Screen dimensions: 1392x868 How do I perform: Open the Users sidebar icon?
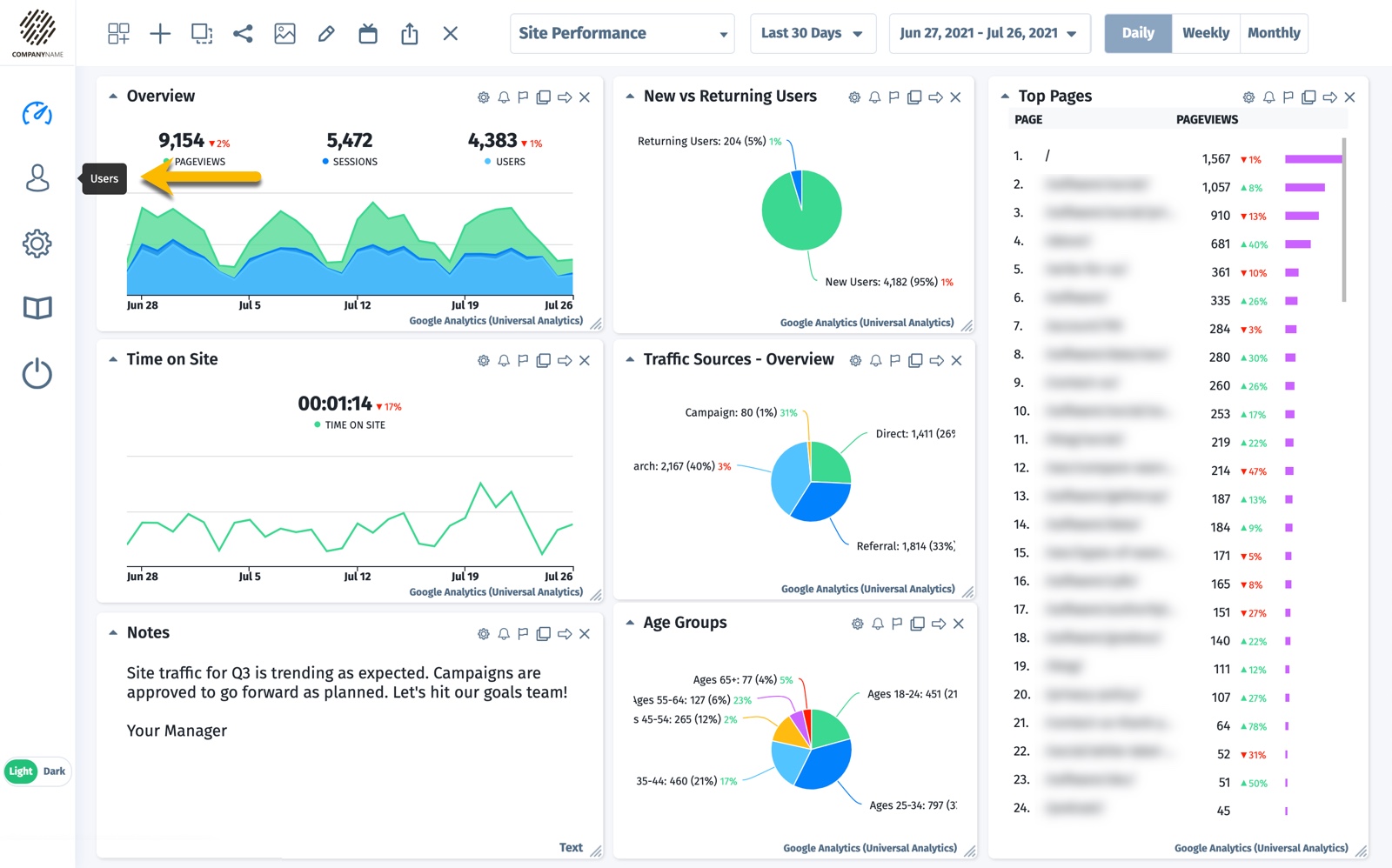[x=37, y=178]
